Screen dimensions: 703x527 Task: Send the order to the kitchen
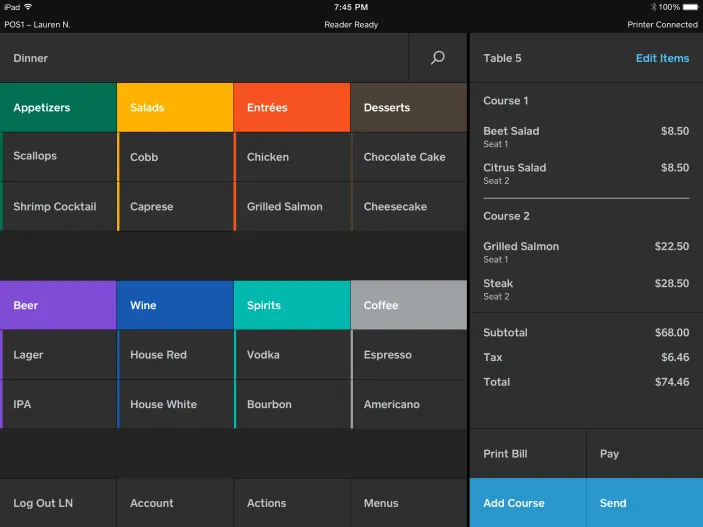pyautogui.click(x=645, y=503)
